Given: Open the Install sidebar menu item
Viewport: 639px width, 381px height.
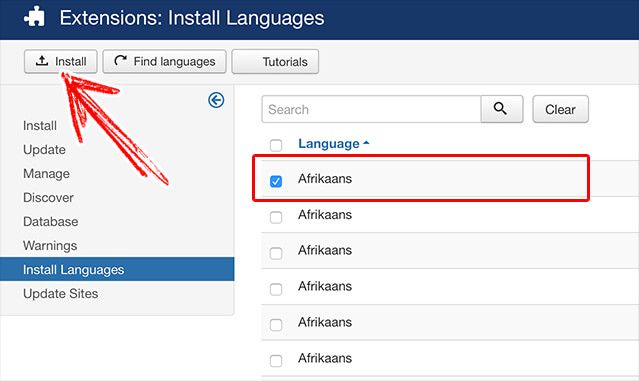Looking at the screenshot, I should click(x=40, y=126).
